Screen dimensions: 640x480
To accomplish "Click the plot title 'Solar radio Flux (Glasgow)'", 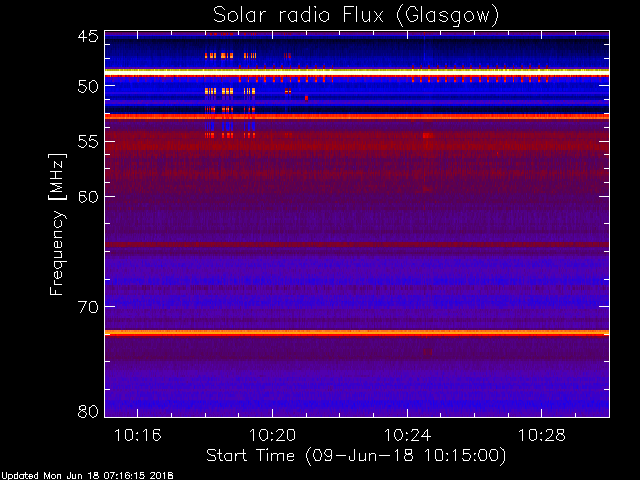I will click(x=356, y=16).
